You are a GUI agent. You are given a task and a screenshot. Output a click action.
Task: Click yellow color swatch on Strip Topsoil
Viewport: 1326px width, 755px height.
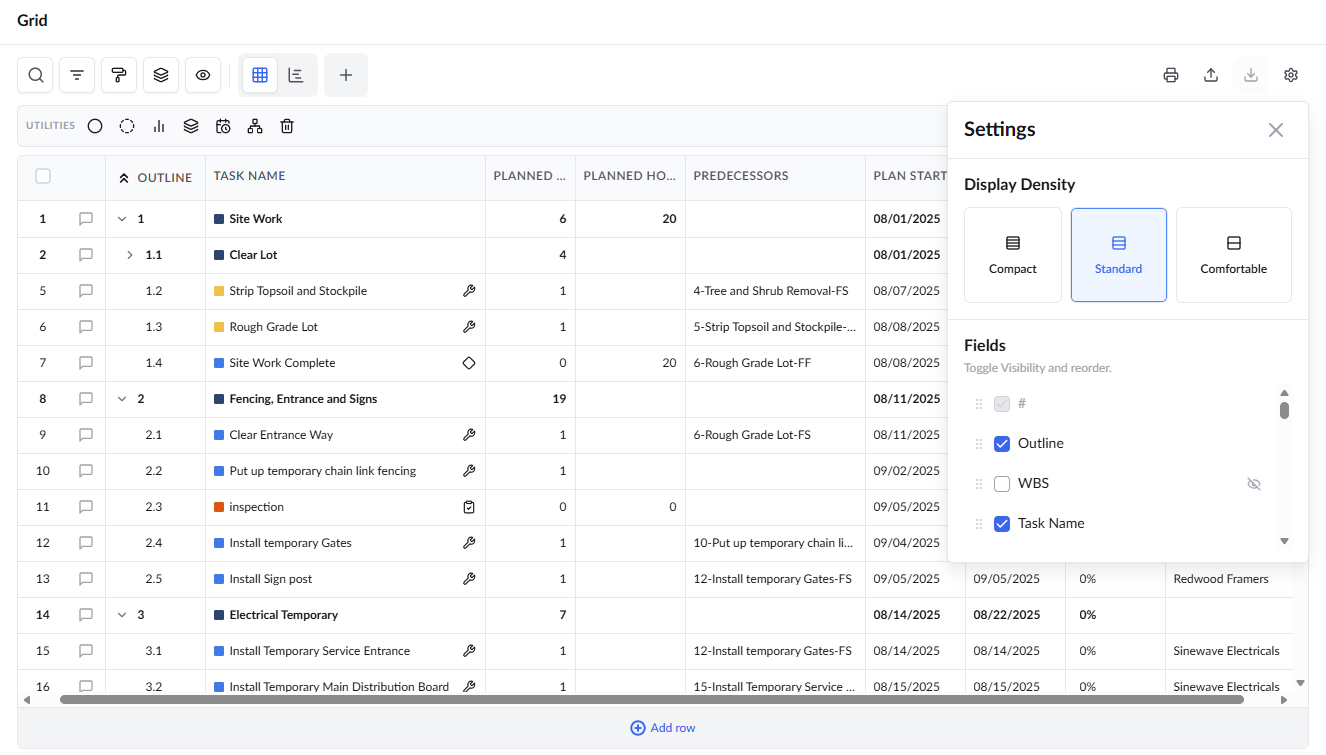pyautogui.click(x=219, y=291)
